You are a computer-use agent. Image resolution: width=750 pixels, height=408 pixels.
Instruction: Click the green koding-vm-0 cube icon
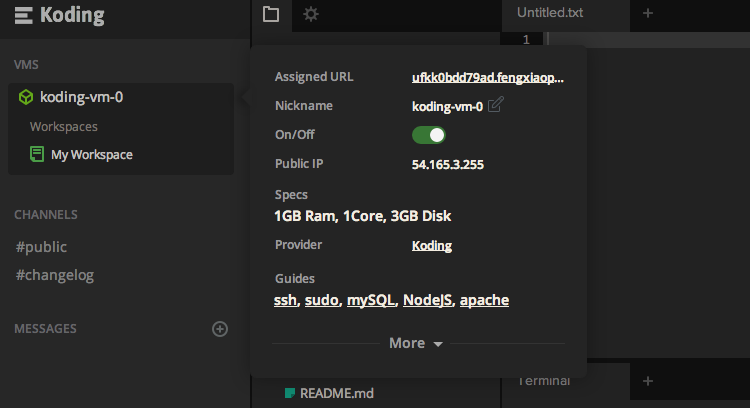[x=26, y=97]
